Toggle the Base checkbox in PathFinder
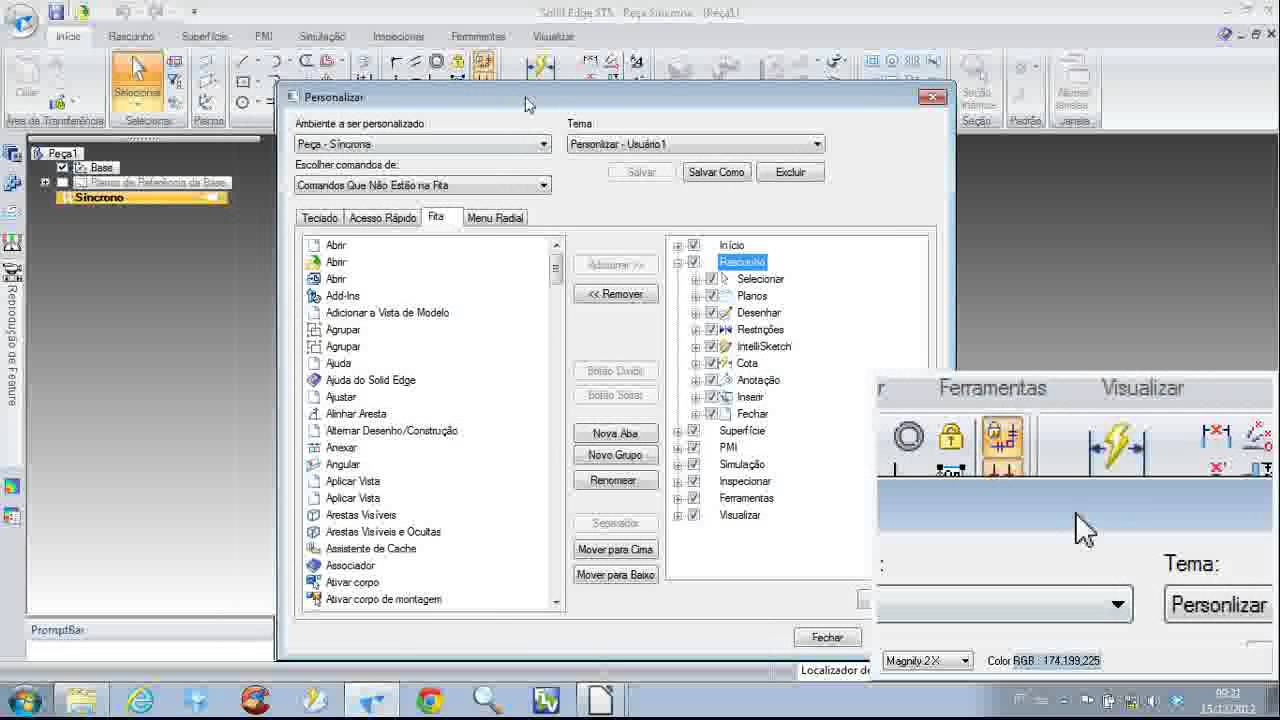Screen dimensions: 1280x720 point(63,168)
